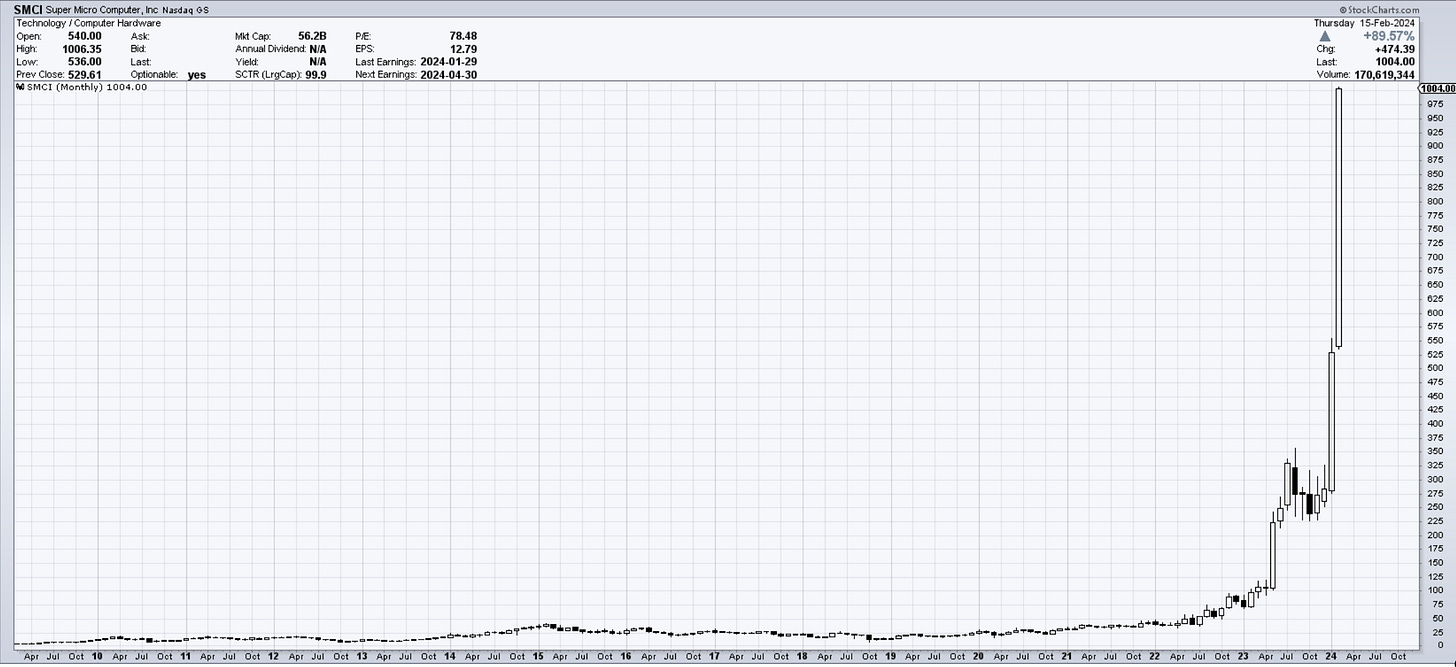1456x667 pixels.
Task: Click the 400 price axis label
Action: pyautogui.click(x=1433, y=423)
